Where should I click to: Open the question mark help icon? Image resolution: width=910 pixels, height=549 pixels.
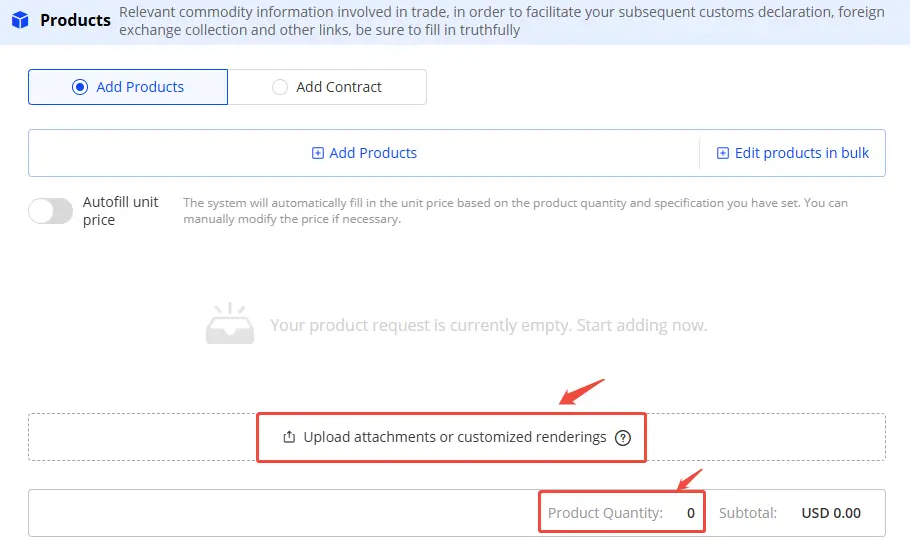click(x=623, y=437)
